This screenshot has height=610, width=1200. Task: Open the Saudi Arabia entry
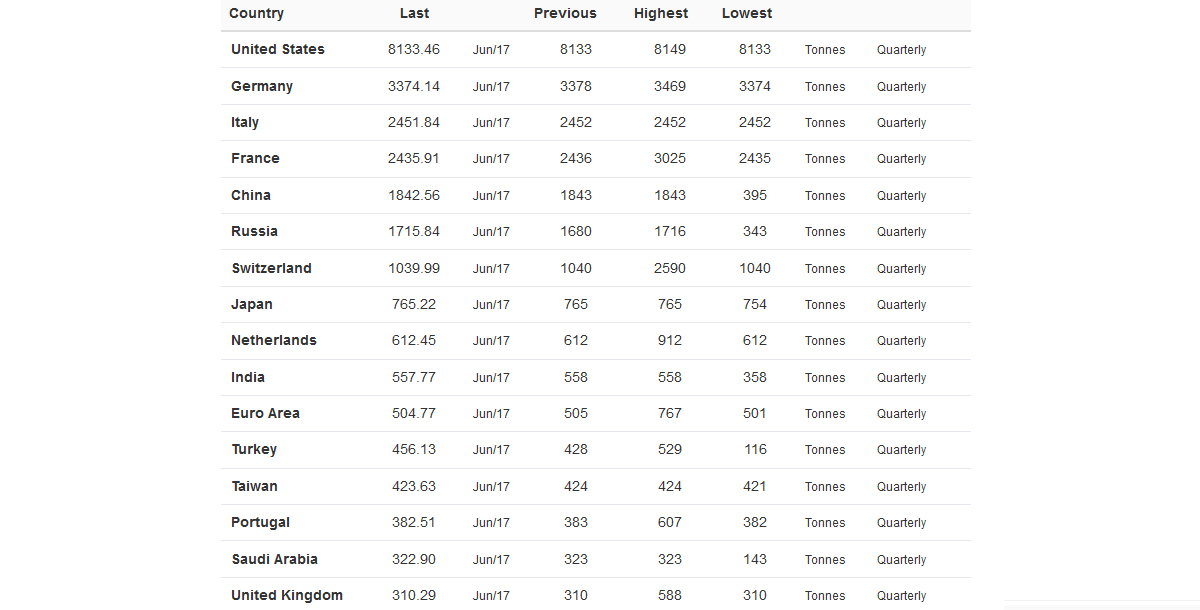click(275, 559)
